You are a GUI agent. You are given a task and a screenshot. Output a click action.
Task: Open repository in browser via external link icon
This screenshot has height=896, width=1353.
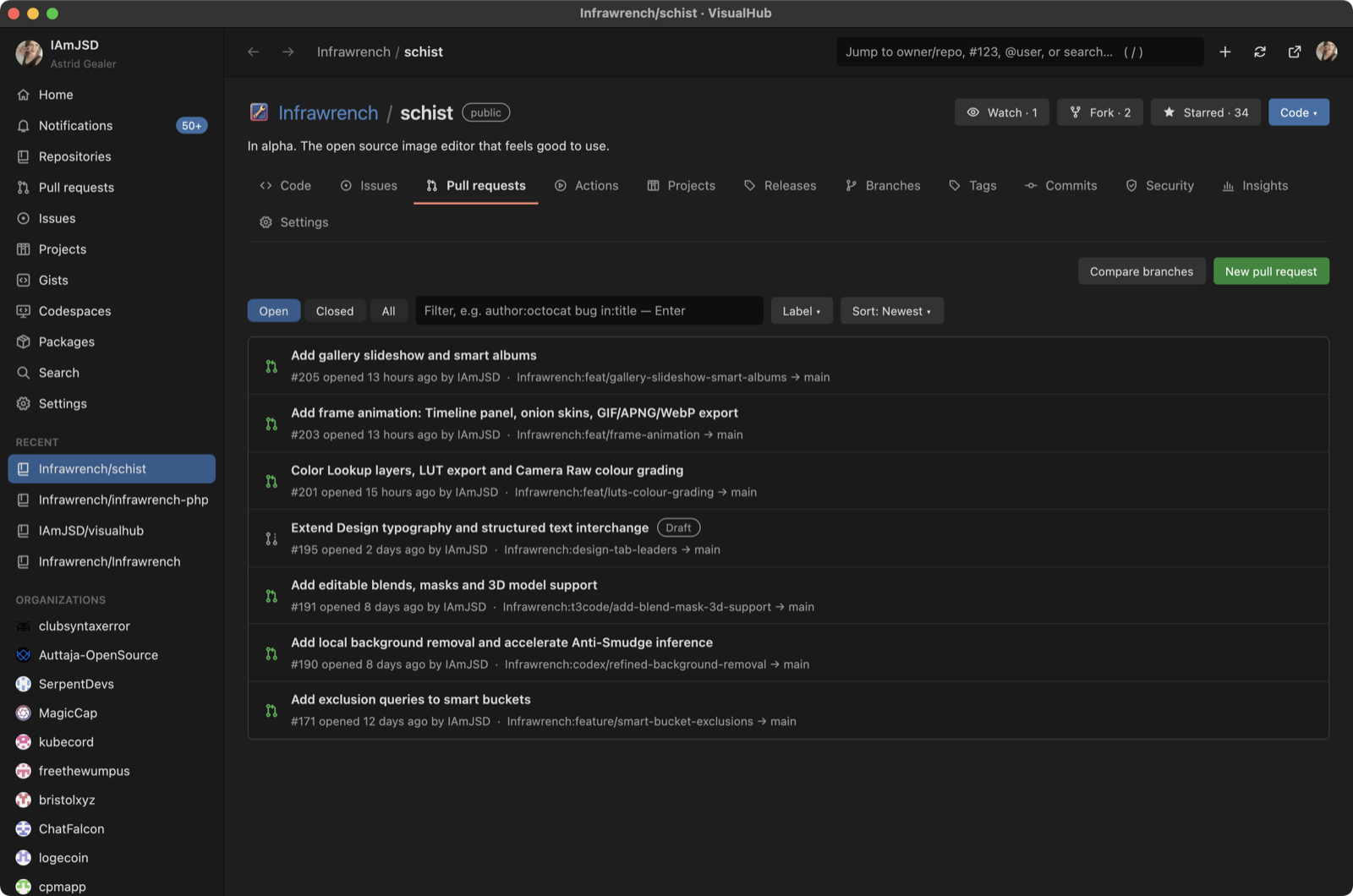1295,52
